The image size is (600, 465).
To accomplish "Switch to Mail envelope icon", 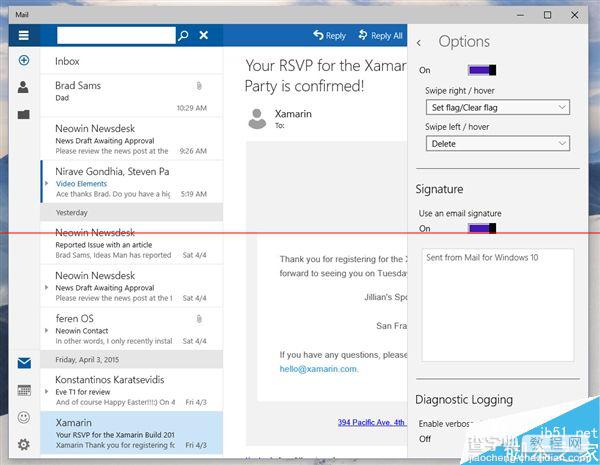I will (x=24, y=362).
